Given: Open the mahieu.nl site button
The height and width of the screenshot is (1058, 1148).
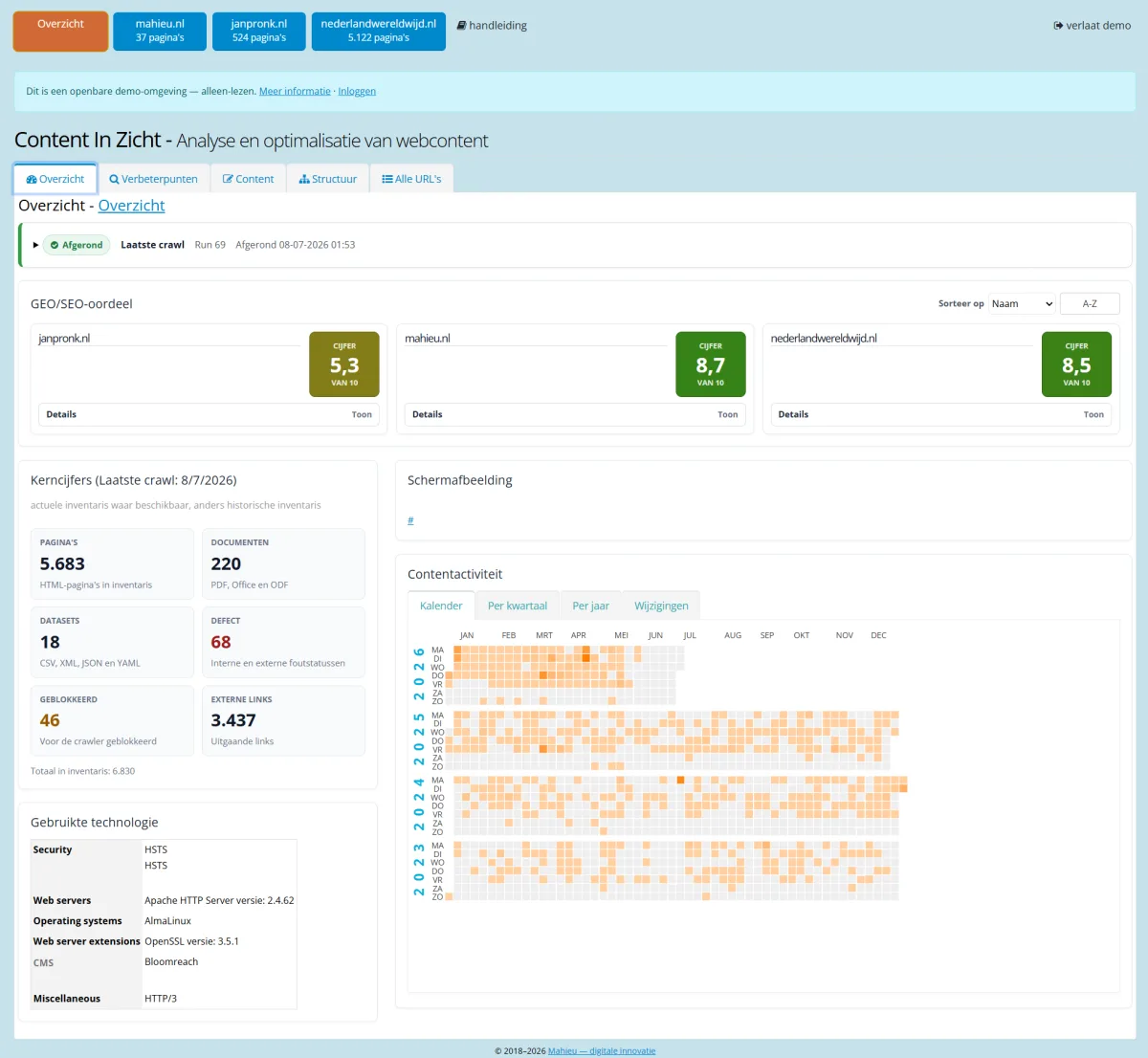Looking at the screenshot, I should click(x=160, y=31).
